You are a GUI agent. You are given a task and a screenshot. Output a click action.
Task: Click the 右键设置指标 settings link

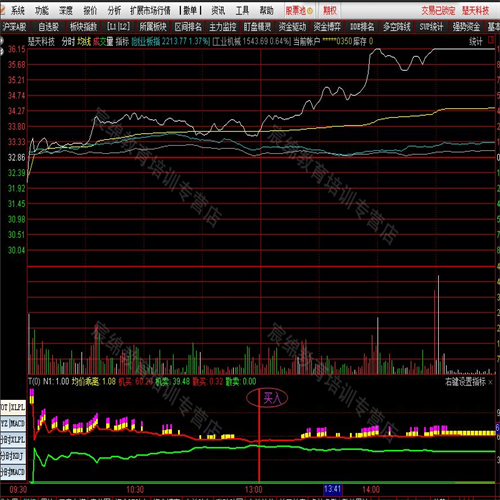[x=465, y=382]
